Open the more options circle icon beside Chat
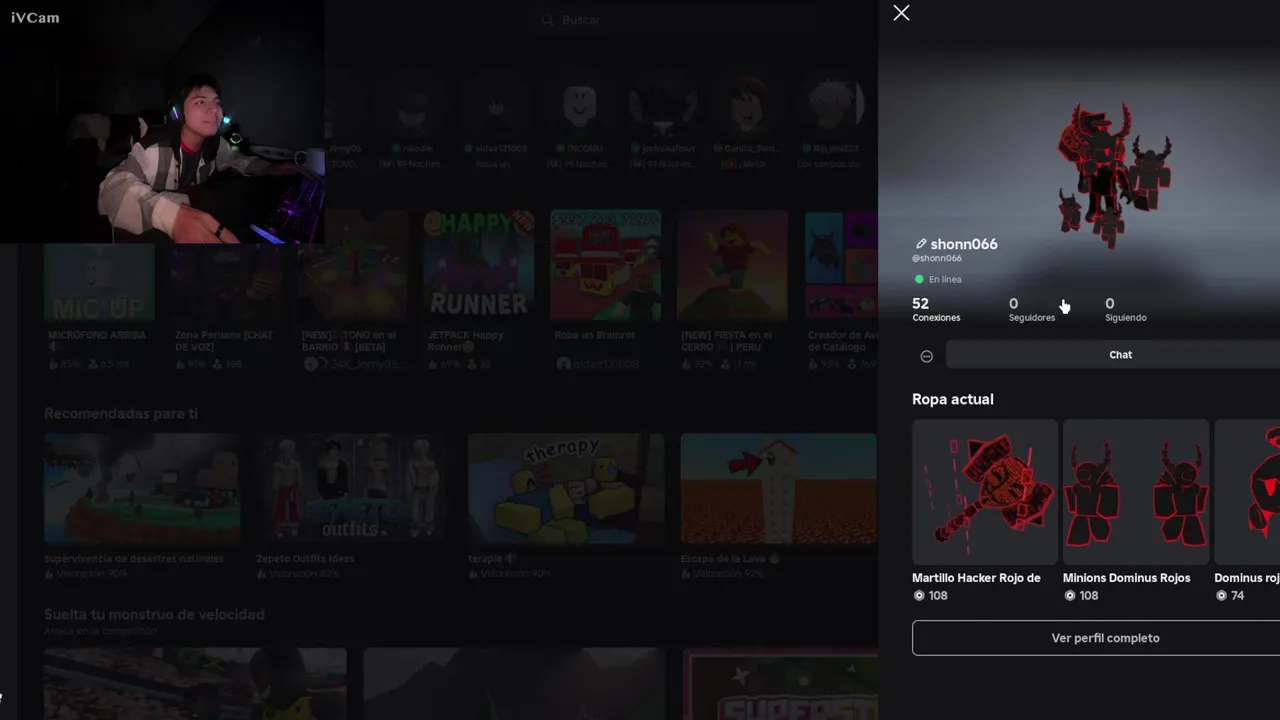The image size is (1280, 720). point(926,356)
